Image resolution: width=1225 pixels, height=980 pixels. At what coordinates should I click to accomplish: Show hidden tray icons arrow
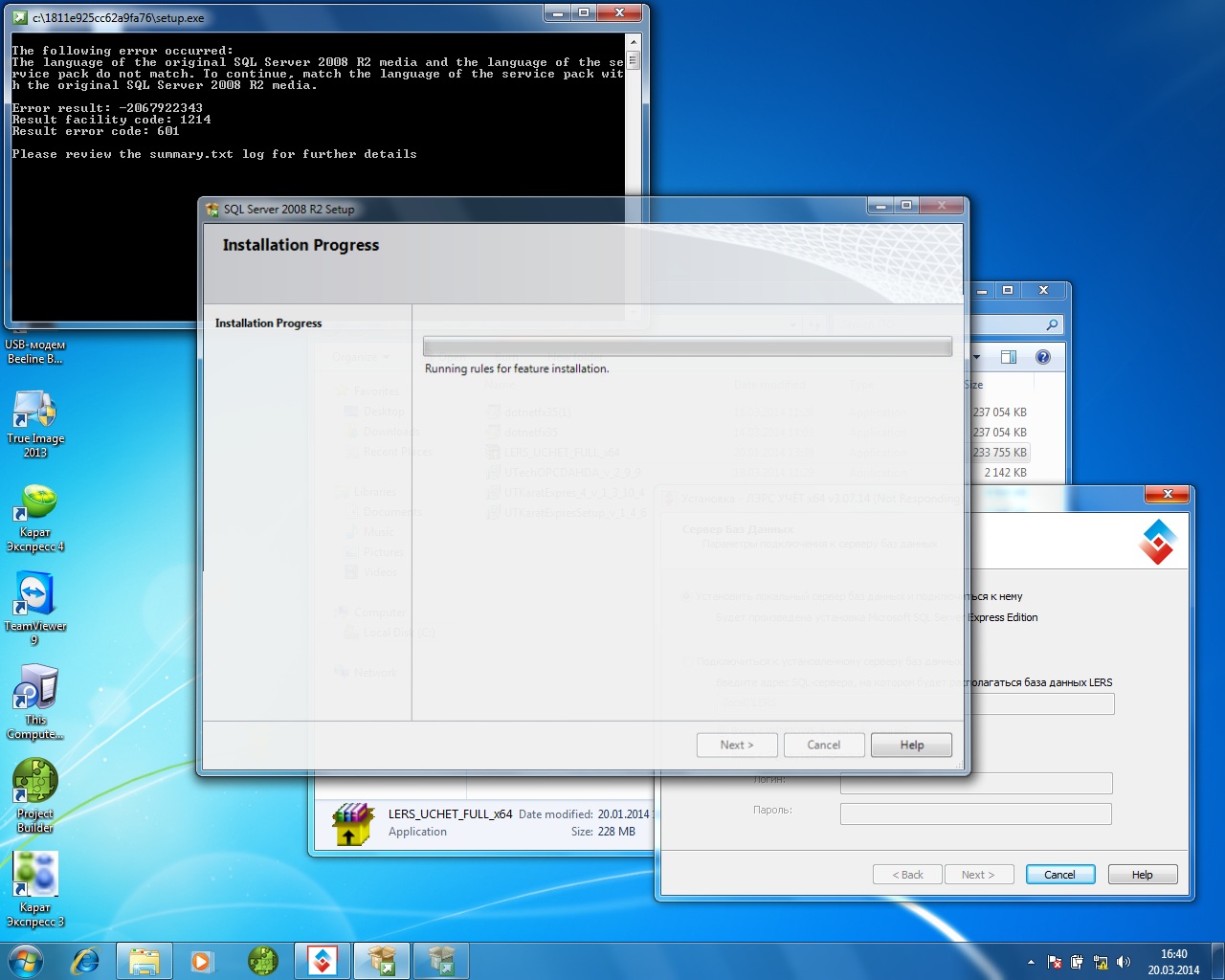(1031, 962)
